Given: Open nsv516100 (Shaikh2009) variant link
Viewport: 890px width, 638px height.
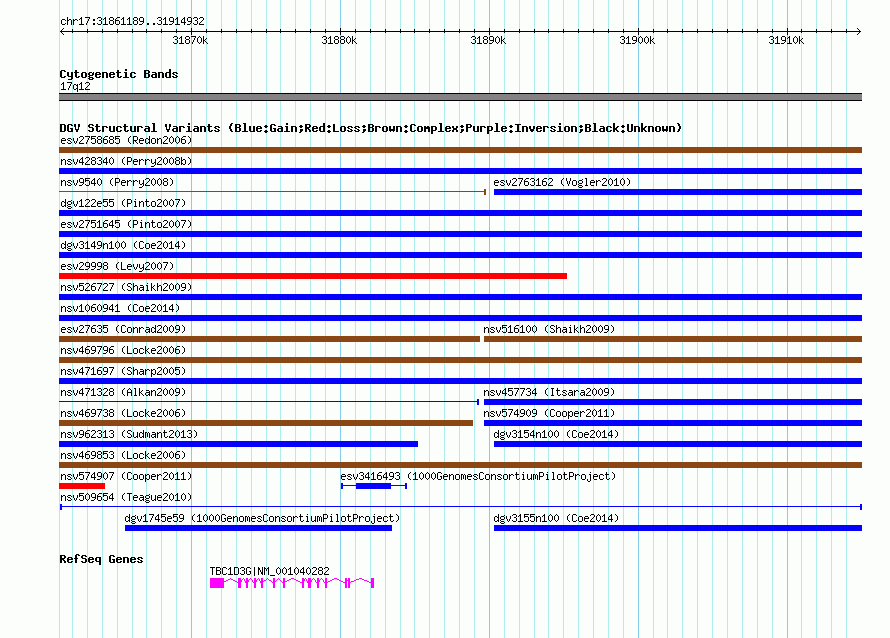Looking at the screenshot, I should click(549, 329).
